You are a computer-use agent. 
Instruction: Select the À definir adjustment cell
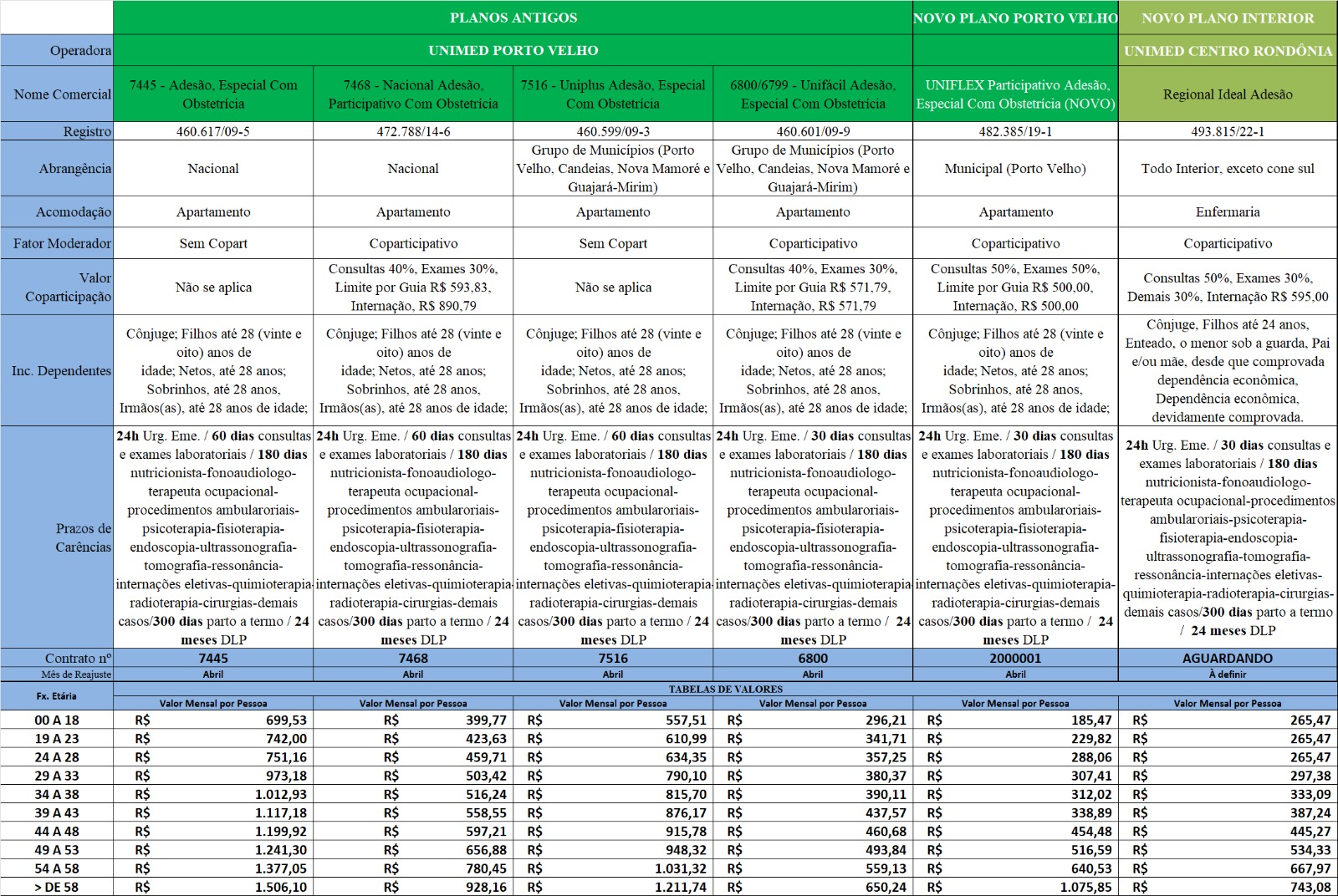click(1228, 675)
